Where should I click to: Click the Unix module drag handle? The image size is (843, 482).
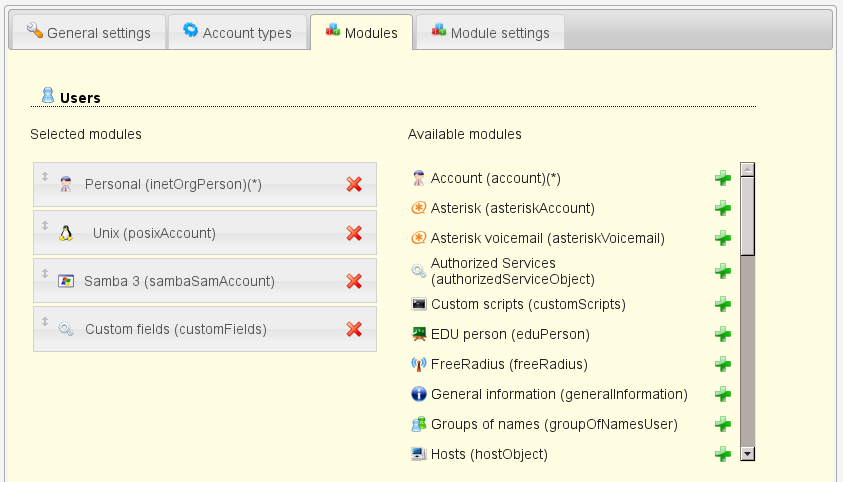pyautogui.click(x=45, y=225)
